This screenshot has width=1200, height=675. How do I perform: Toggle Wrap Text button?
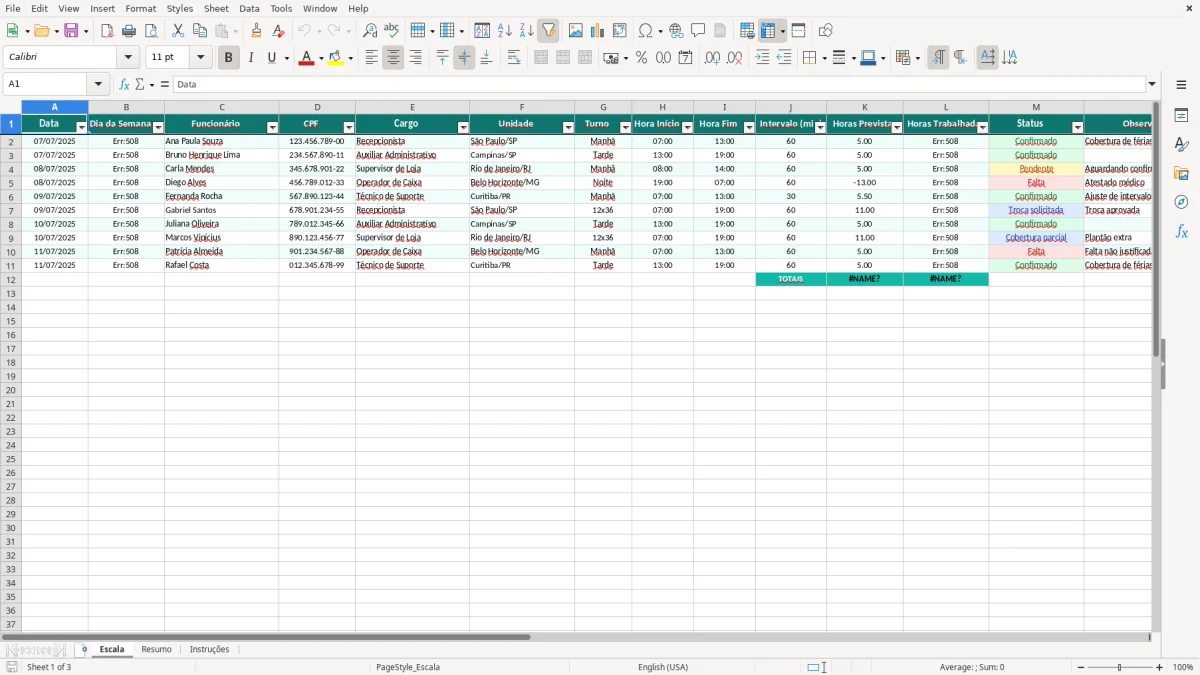[514, 58]
